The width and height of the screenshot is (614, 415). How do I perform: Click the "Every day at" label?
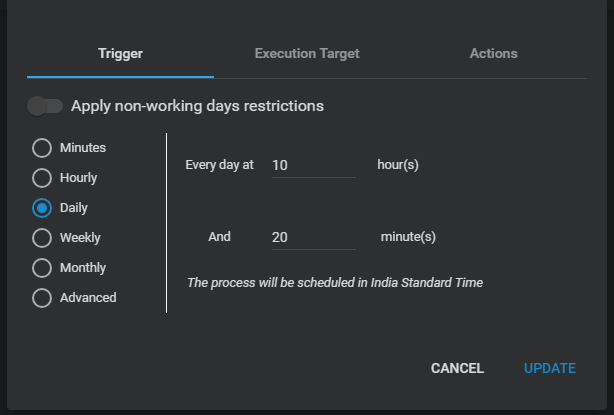219,165
